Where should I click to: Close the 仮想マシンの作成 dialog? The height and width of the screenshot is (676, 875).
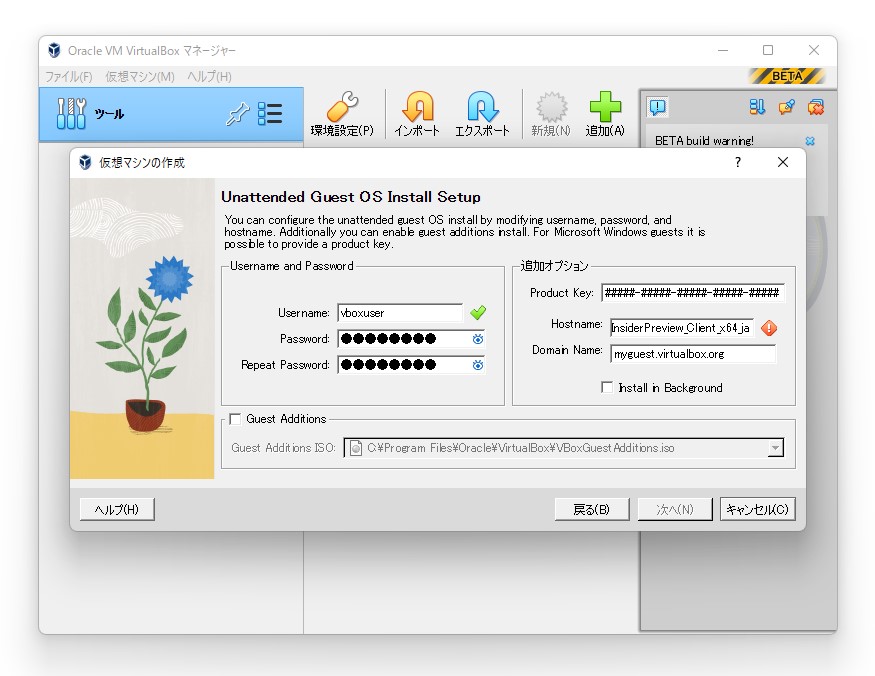pos(783,162)
